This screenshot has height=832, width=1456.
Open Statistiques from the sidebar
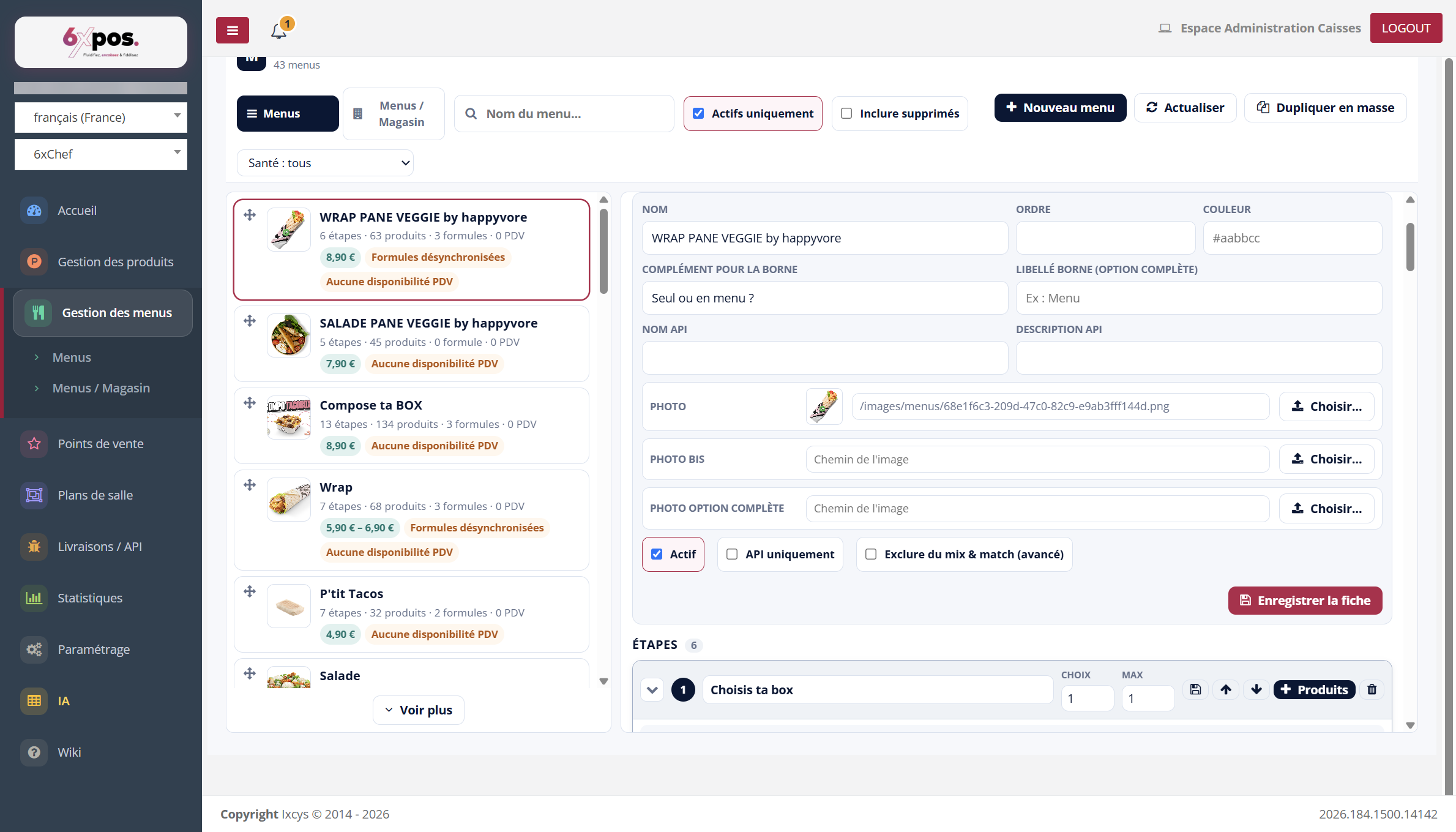90,598
